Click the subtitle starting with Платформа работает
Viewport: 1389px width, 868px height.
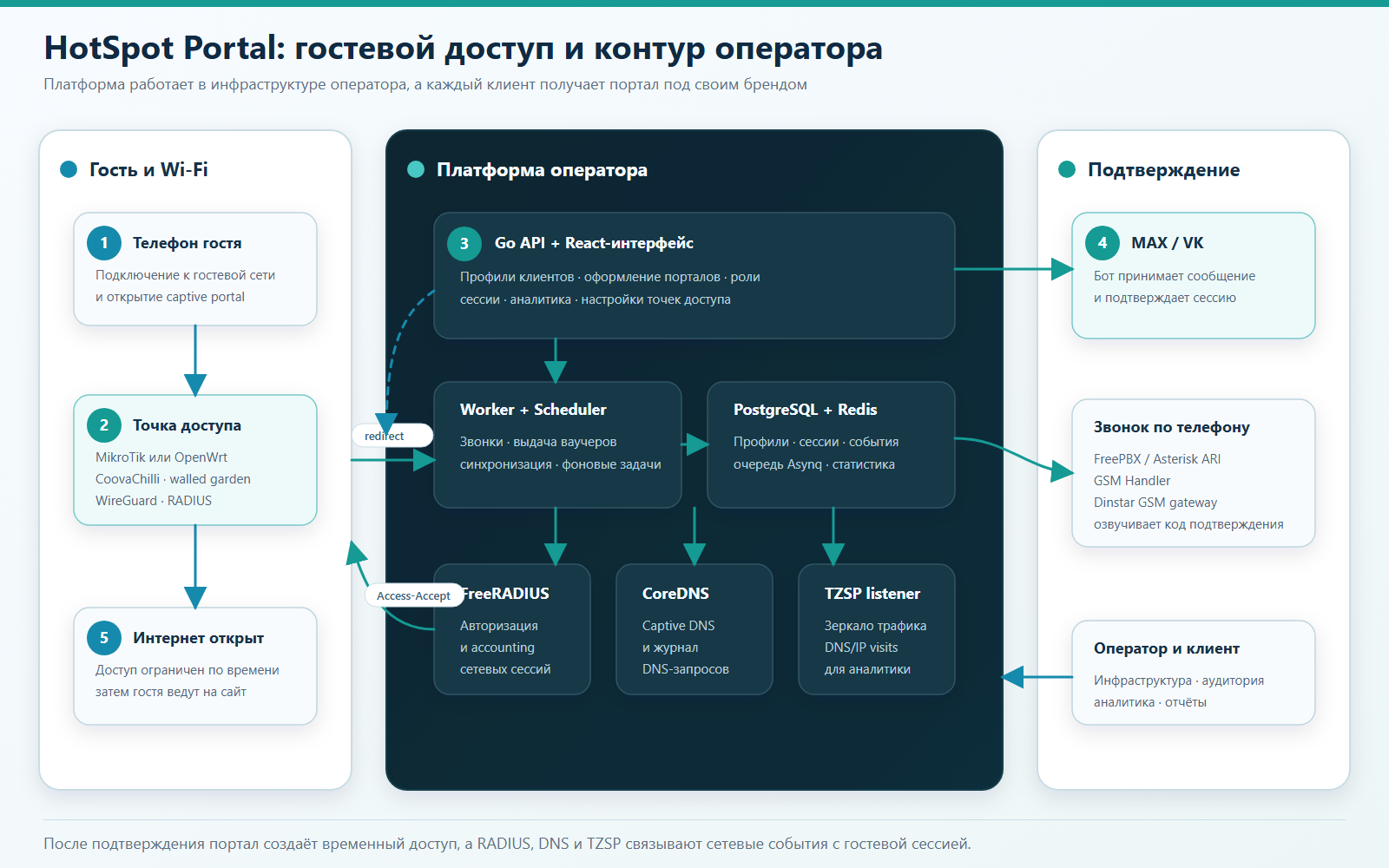pos(425,84)
